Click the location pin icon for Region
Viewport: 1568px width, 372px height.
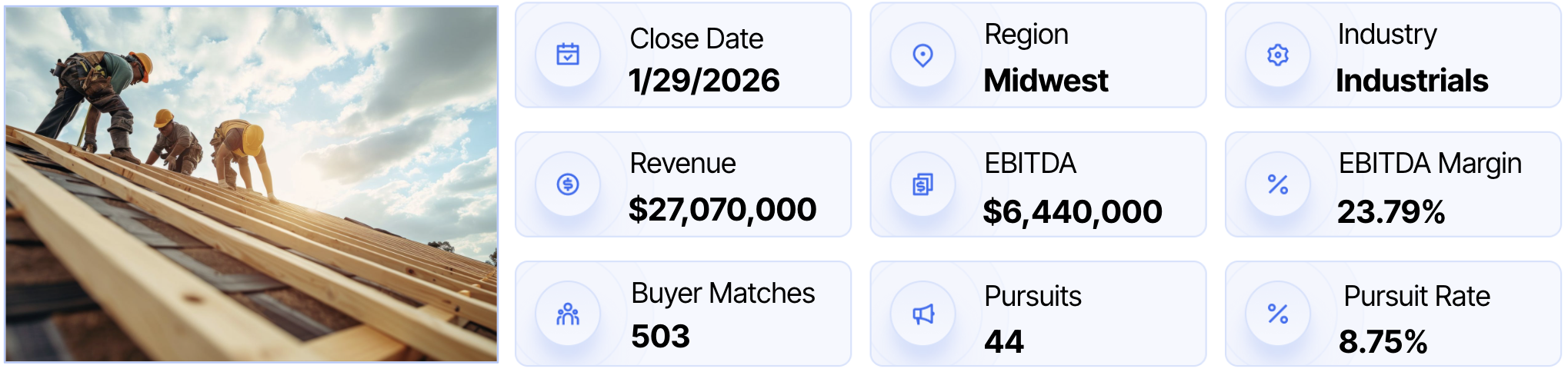[x=922, y=55]
